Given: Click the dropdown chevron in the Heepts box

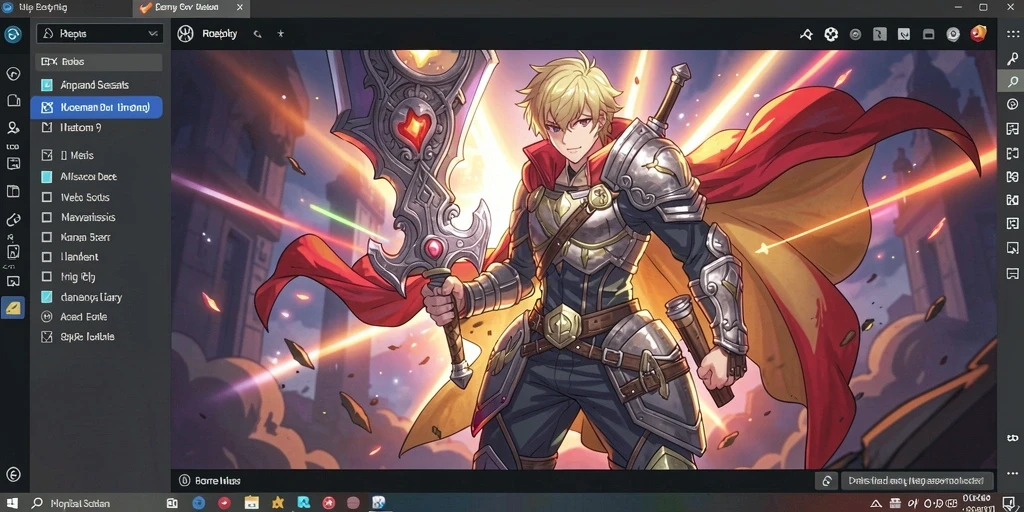Looking at the screenshot, I should coord(153,33).
